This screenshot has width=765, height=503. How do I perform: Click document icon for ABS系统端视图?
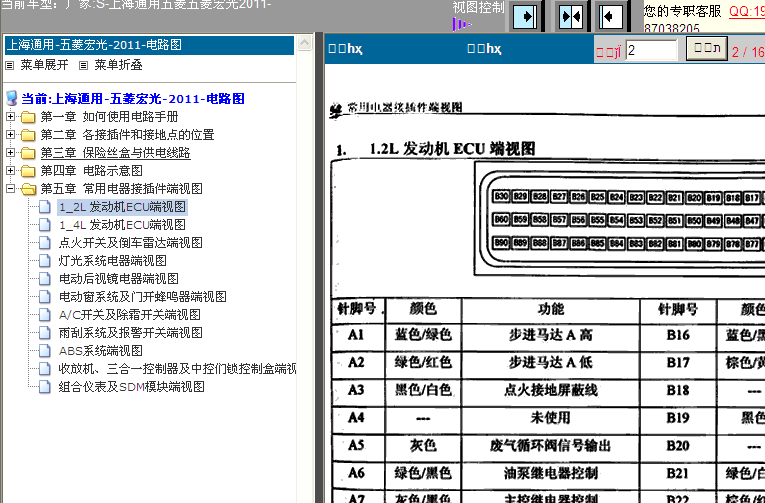[45, 351]
